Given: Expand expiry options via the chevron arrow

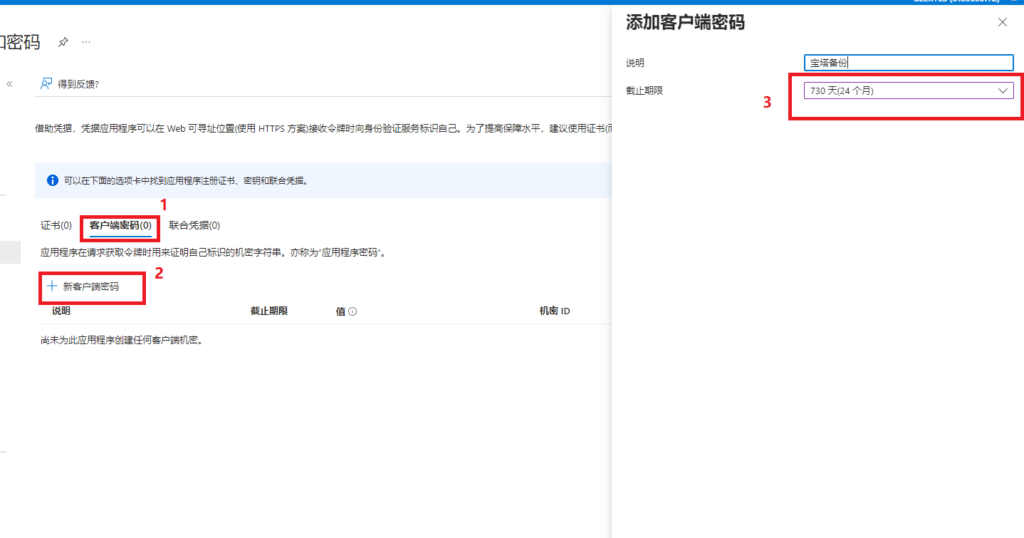Looking at the screenshot, I should [x=1003, y=91].
